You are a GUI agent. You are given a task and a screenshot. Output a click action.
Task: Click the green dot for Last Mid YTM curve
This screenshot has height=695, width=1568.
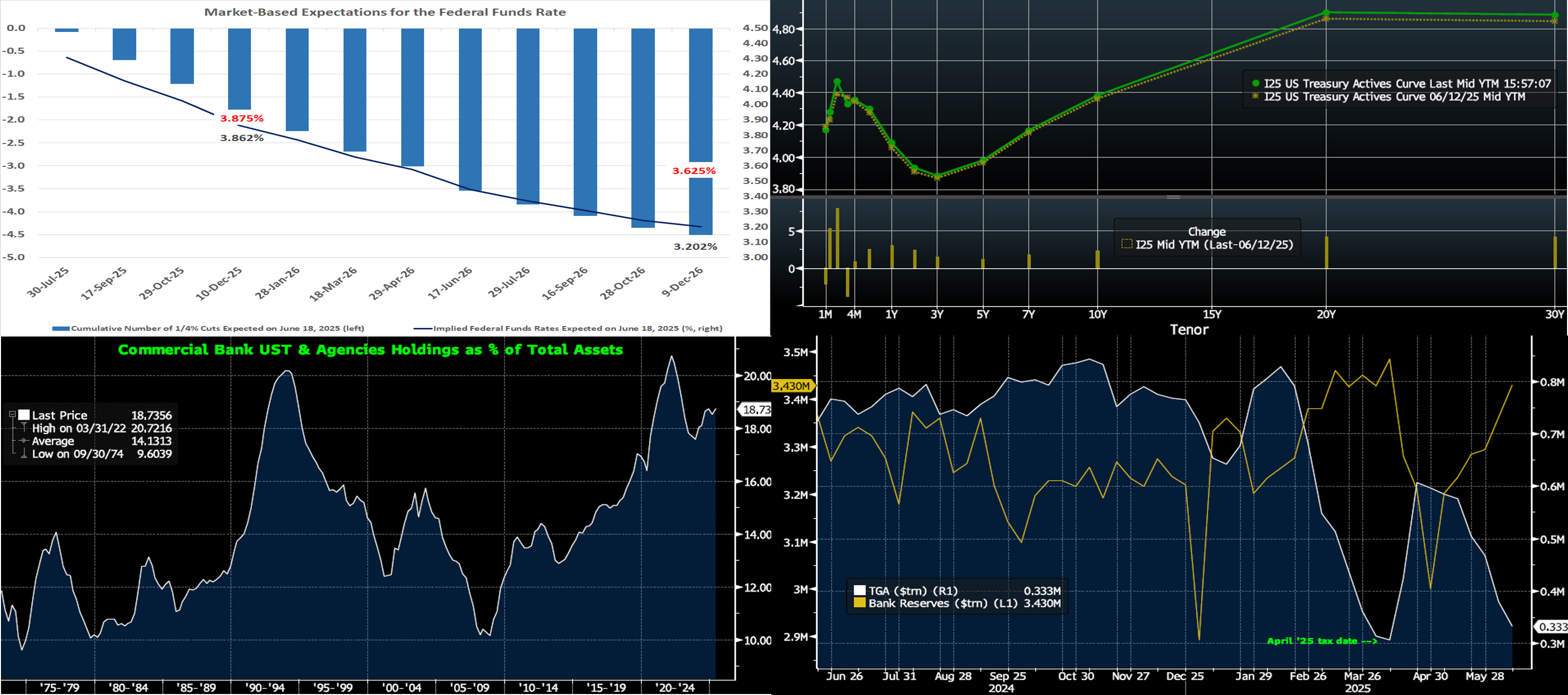tap(1255, 83)
